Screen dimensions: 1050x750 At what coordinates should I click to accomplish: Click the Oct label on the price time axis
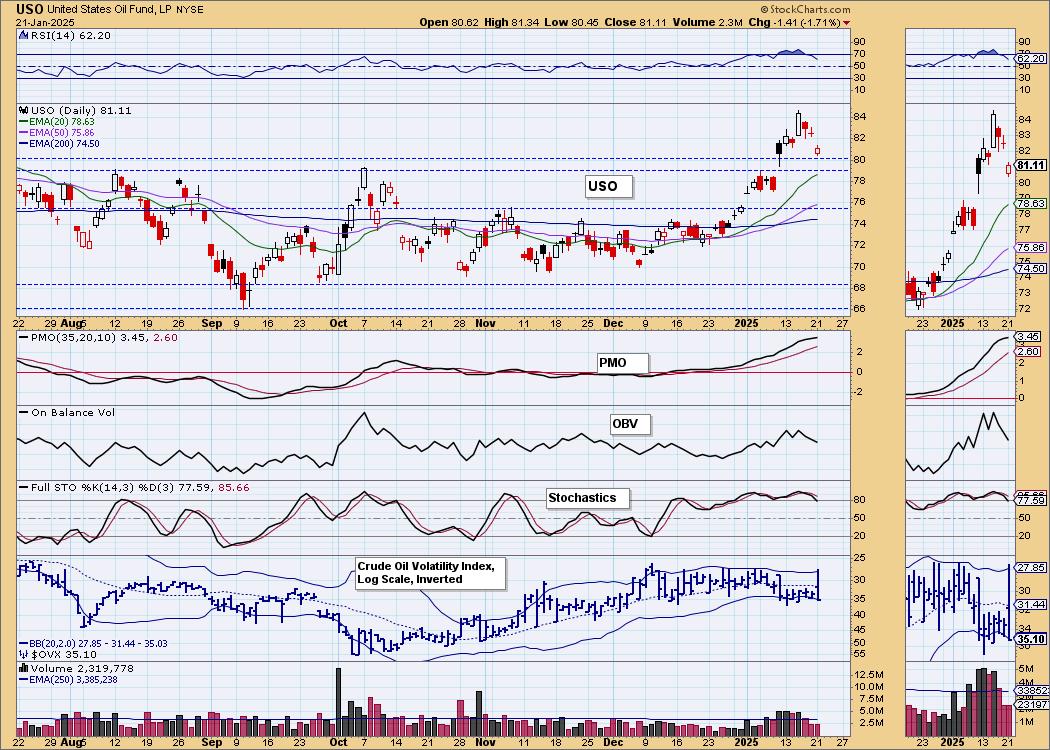tap(339, 323)
